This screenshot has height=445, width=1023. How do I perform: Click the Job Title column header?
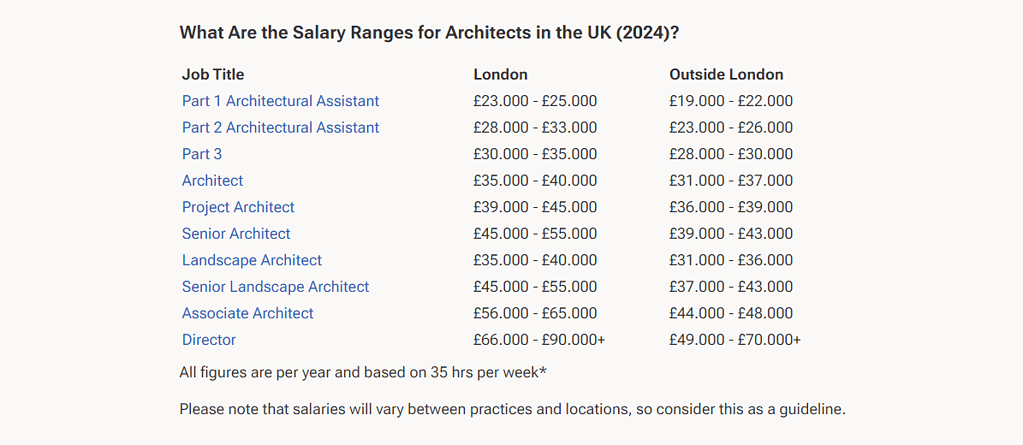213,74
